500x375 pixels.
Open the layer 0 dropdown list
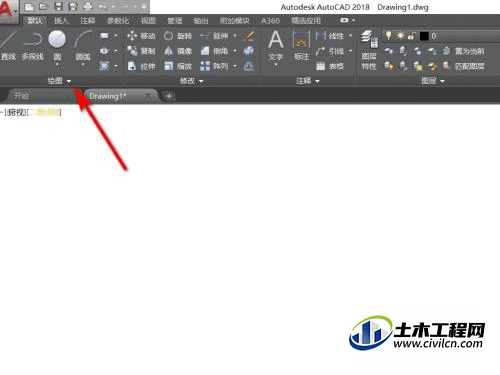[x=442, y=36]
